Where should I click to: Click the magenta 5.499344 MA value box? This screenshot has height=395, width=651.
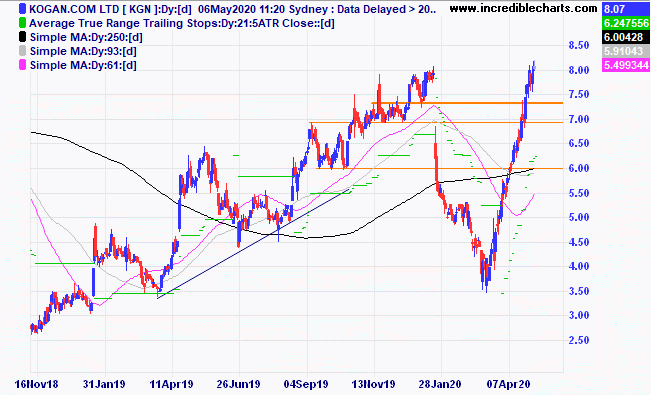(x=626, y=65)
